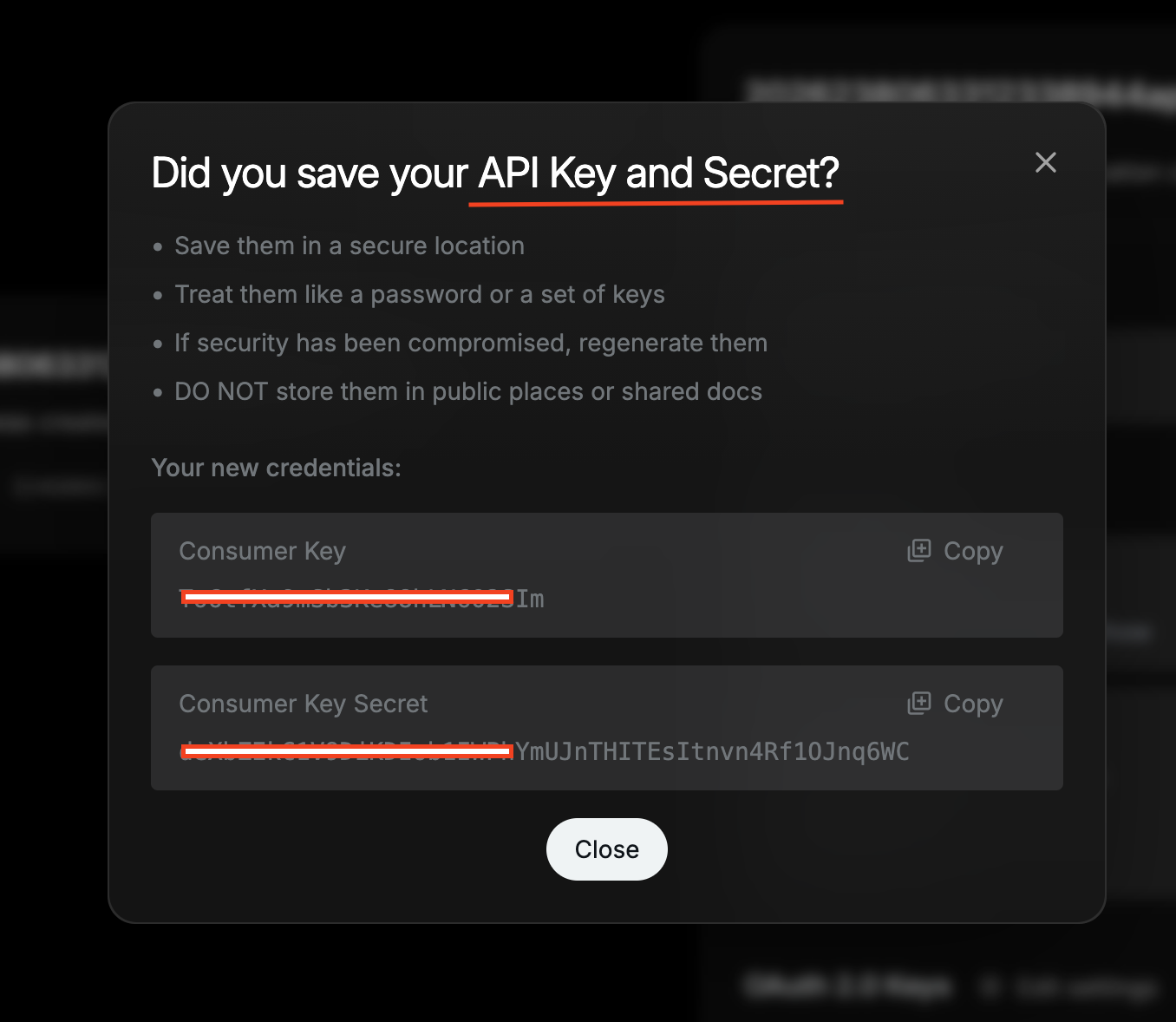Click the Copy label for Consumer Key
Screen dimensions: 1176x1022
[973, 552]
